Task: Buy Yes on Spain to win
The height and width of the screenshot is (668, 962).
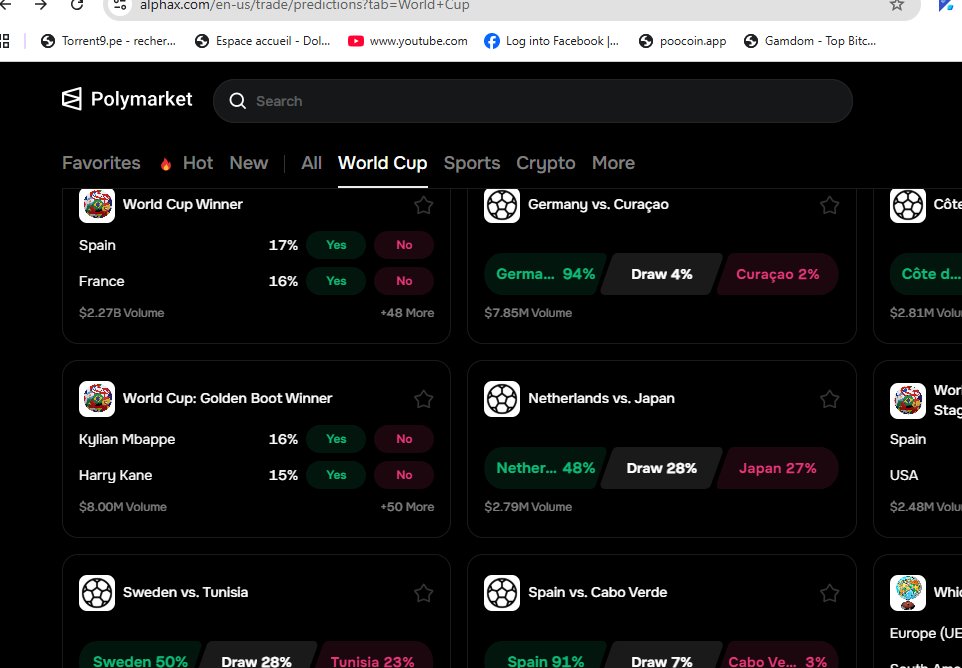Action: pos(336,245)
